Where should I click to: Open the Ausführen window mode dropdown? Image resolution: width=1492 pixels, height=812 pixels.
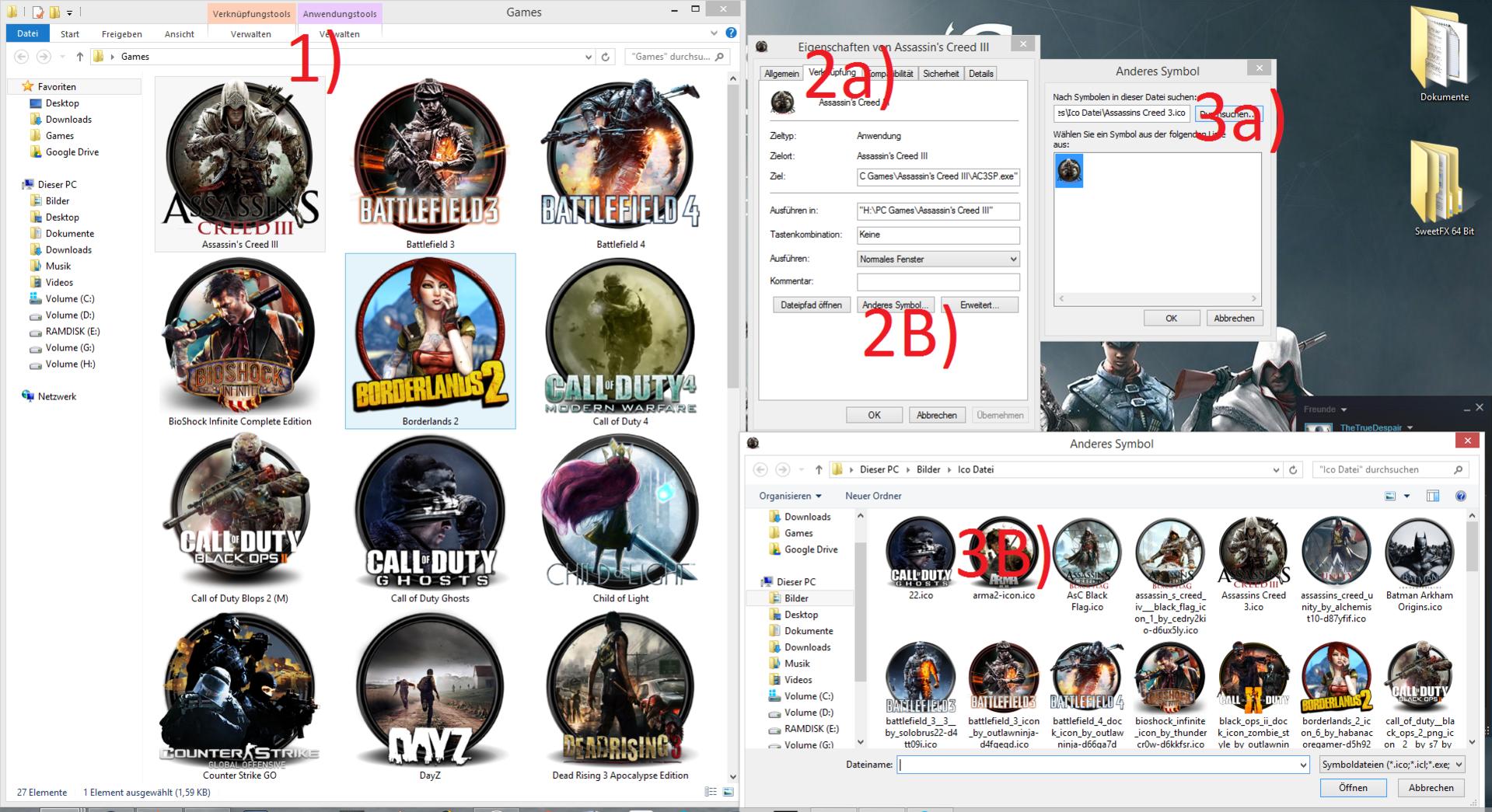[x=938, y=259]
